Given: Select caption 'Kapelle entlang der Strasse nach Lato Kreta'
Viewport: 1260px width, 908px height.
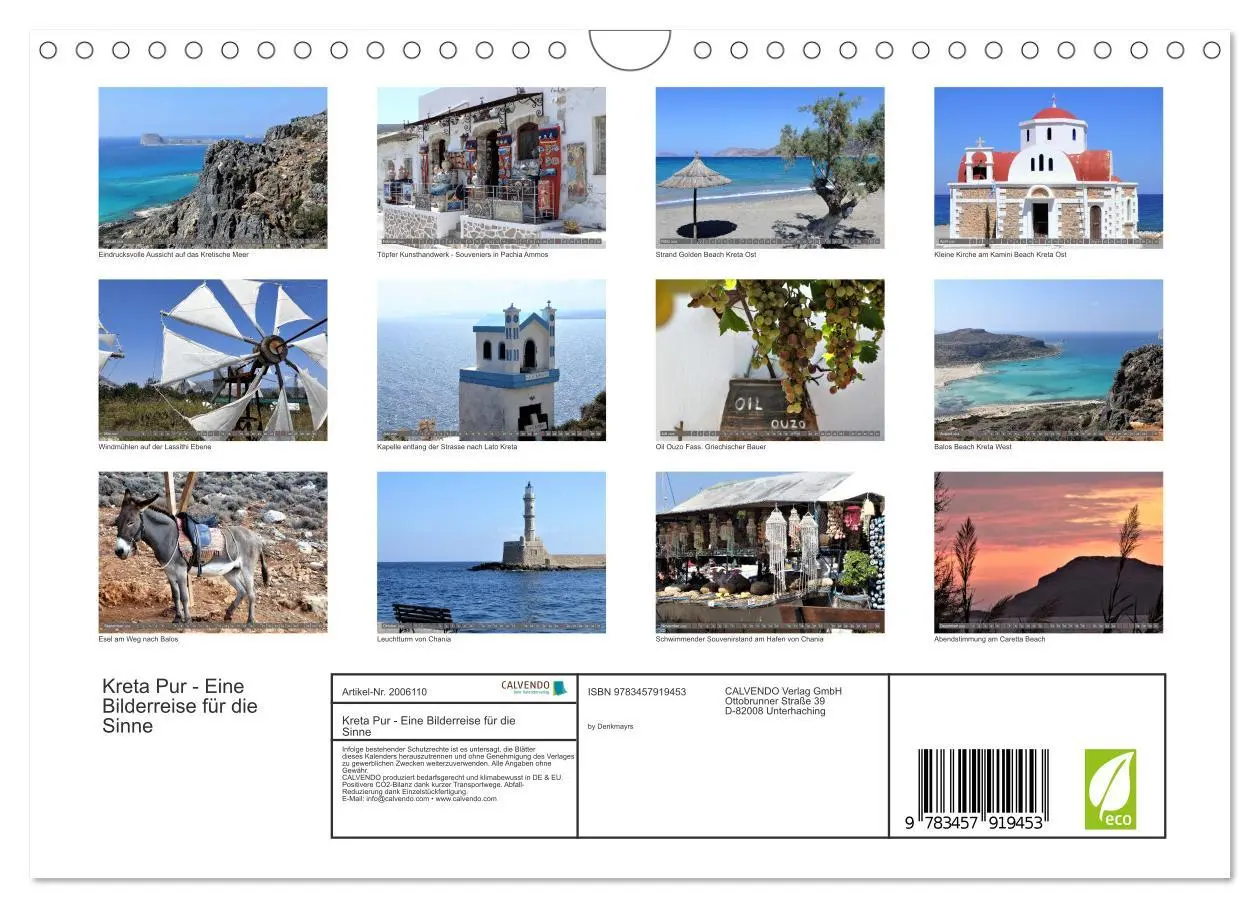Looking at the screenshot, I should click(x=447, y=447).
